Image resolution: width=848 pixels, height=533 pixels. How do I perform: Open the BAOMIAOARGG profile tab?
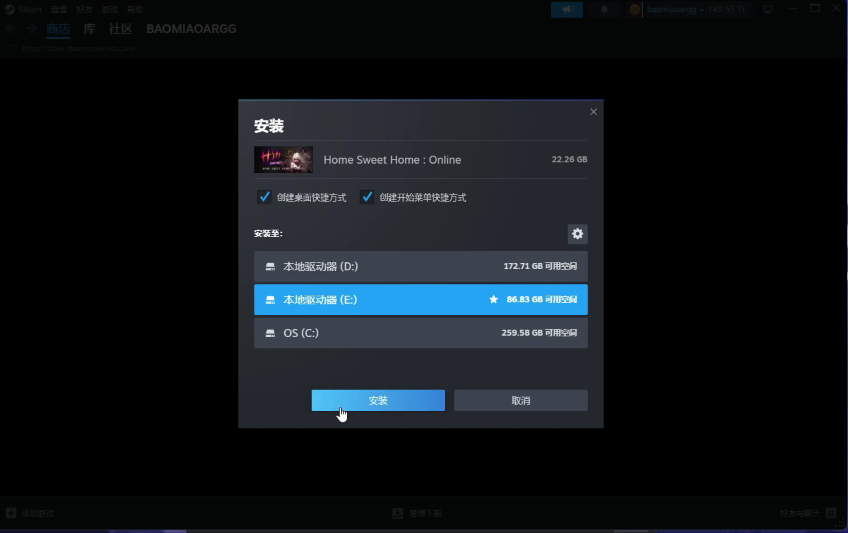(191, 29)
